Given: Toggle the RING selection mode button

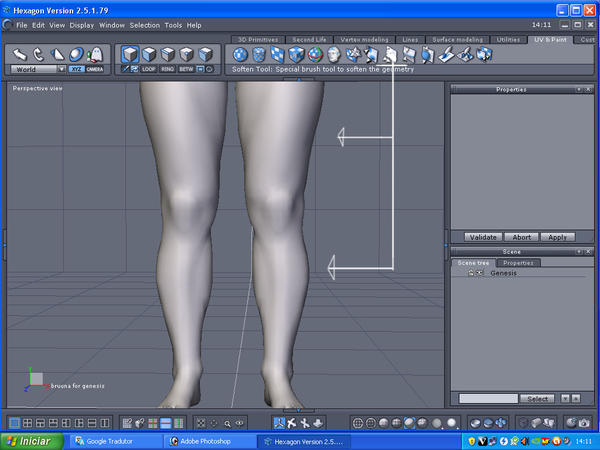Looking at the screenshot, I should tap(167, 69).
